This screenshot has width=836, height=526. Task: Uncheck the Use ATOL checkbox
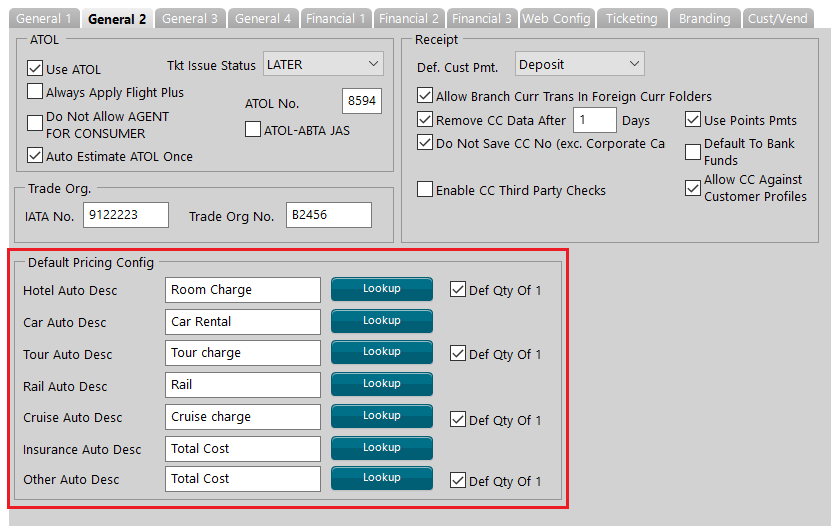pos(35,68)
